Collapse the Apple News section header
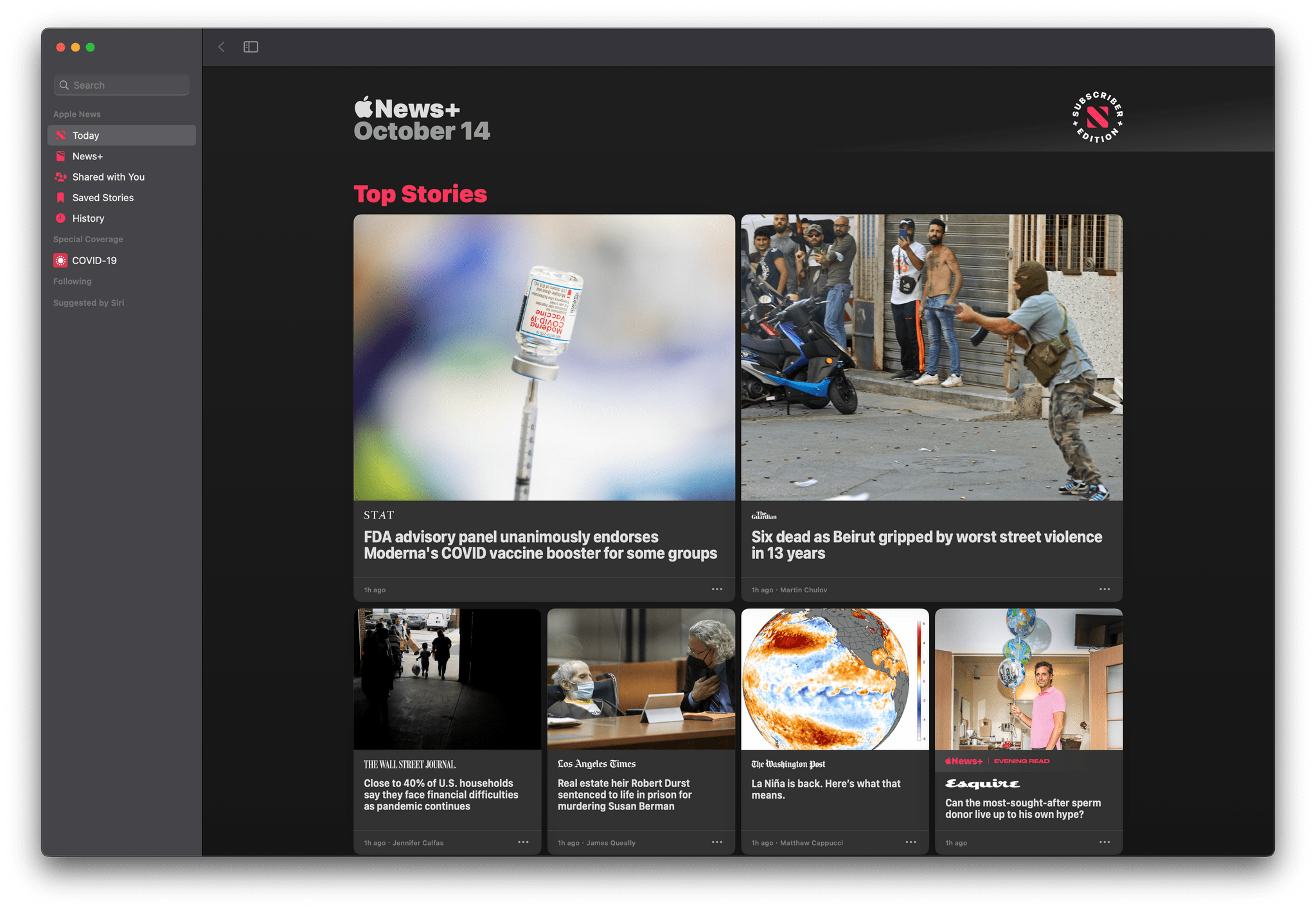Image resolution: width=1316 pixels, height=911 pixels. 77,114
